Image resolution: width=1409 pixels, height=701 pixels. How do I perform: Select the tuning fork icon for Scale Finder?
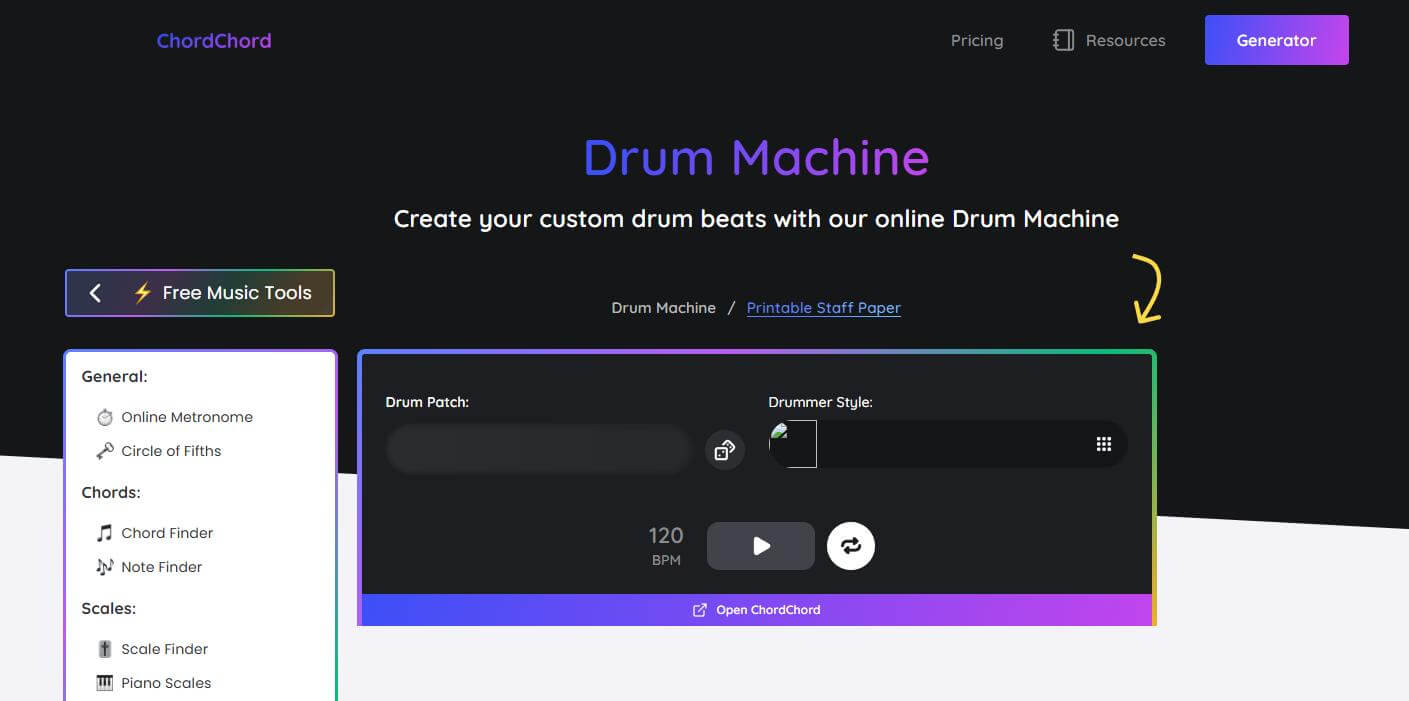point(104,648)
